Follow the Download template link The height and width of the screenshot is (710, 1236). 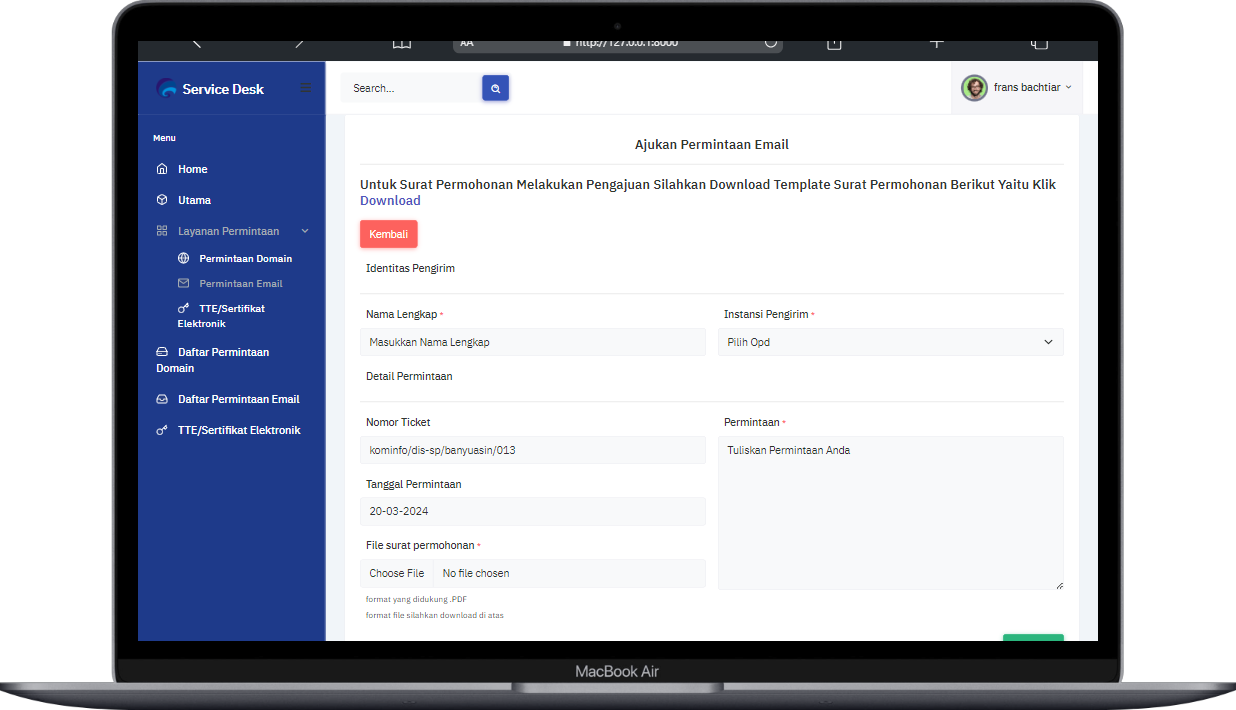pos(390,201)
